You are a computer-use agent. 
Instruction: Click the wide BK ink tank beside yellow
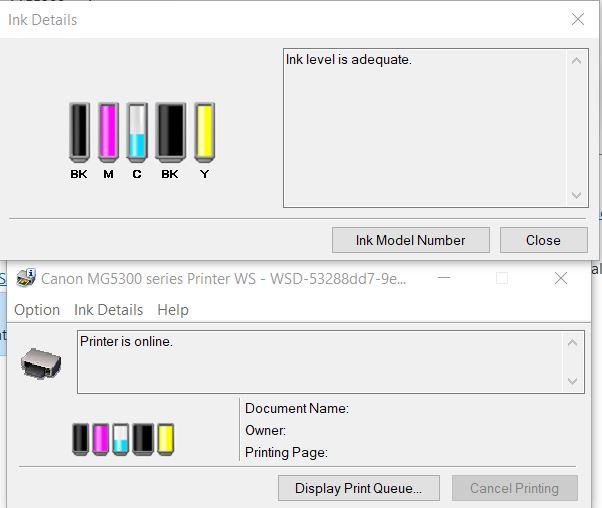(170, 132)
